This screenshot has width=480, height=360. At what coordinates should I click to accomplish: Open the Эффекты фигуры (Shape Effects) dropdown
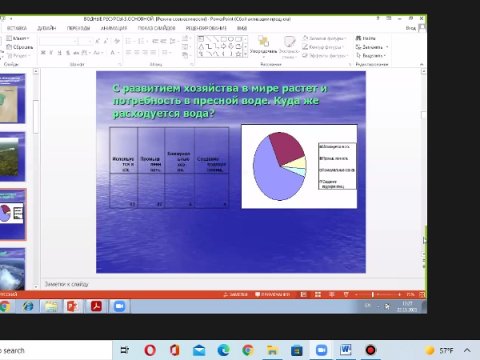[325, 56]
